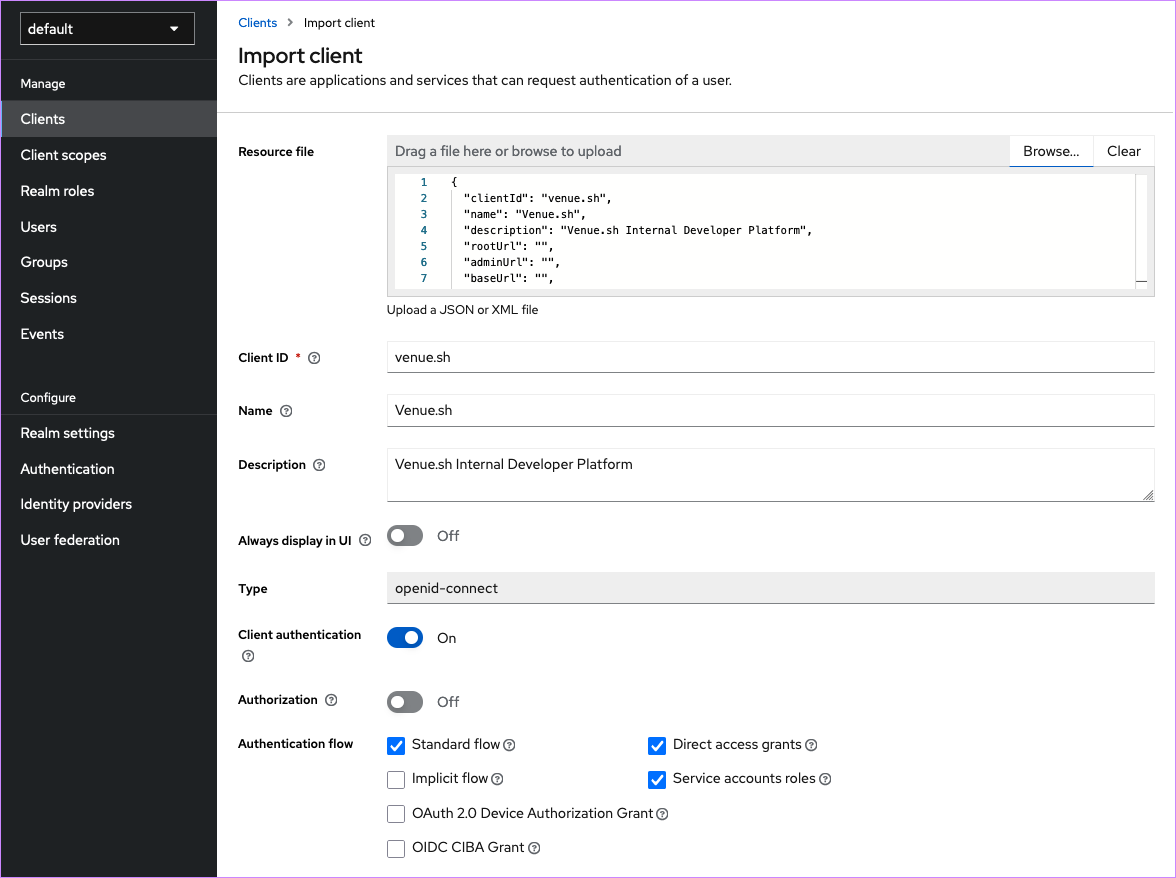Click the file name upload field
Viewport: 1176px width, 878px height.
(698, 151)
